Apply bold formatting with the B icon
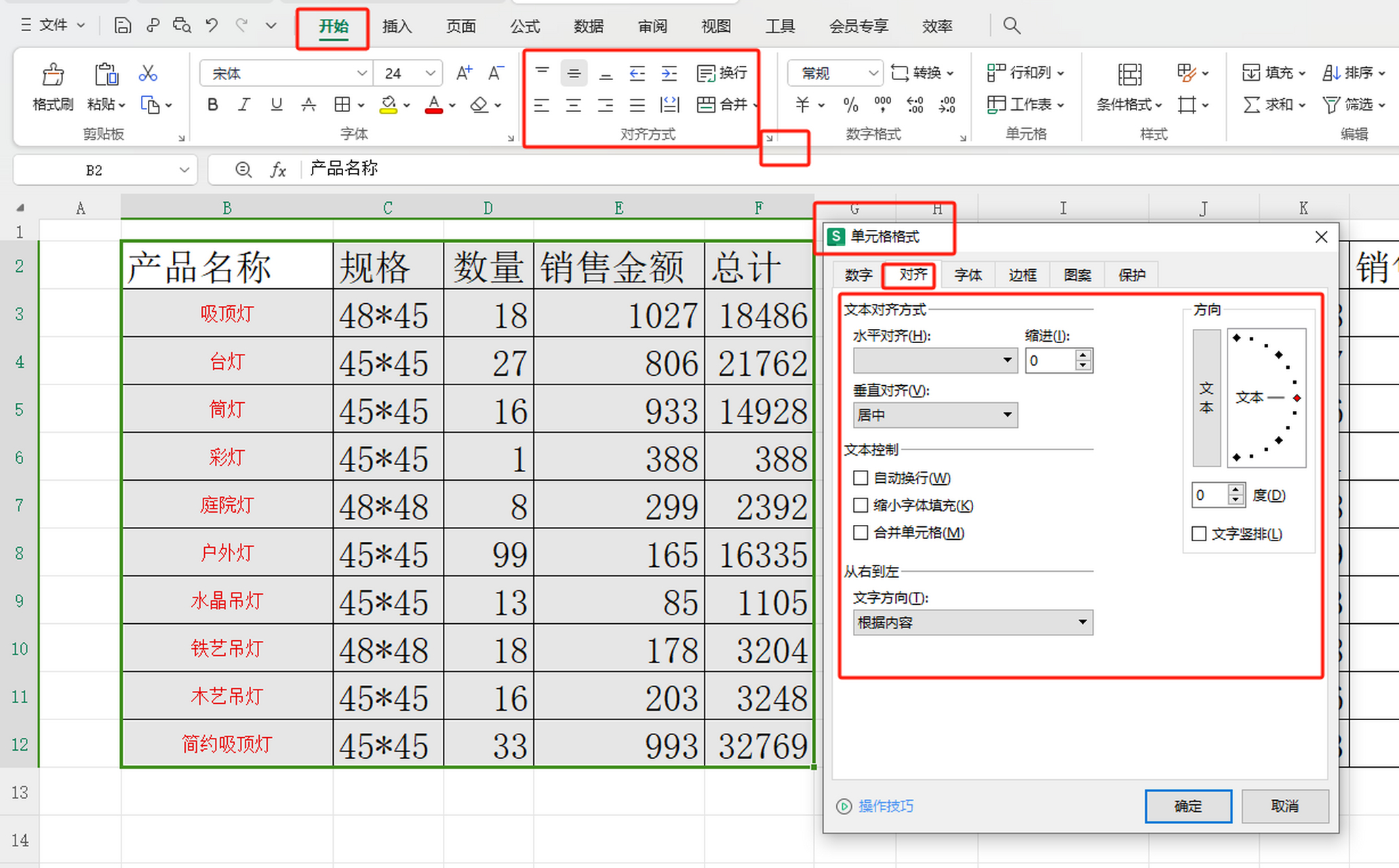Viewport: 1399px width, 868px height. coord(212,104)
